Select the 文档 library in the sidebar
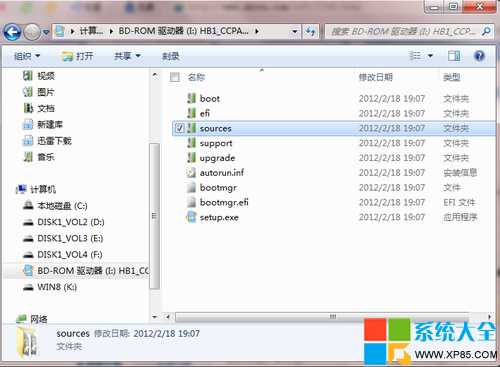 pyautogui.click(x=39, y=108)
